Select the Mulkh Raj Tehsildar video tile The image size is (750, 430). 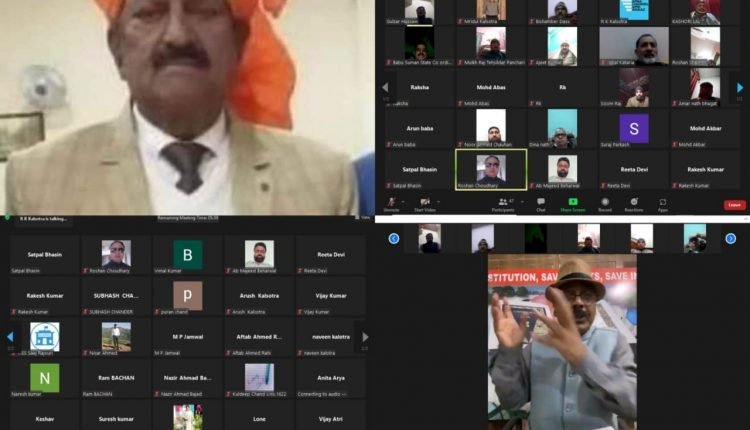[491, 46]
